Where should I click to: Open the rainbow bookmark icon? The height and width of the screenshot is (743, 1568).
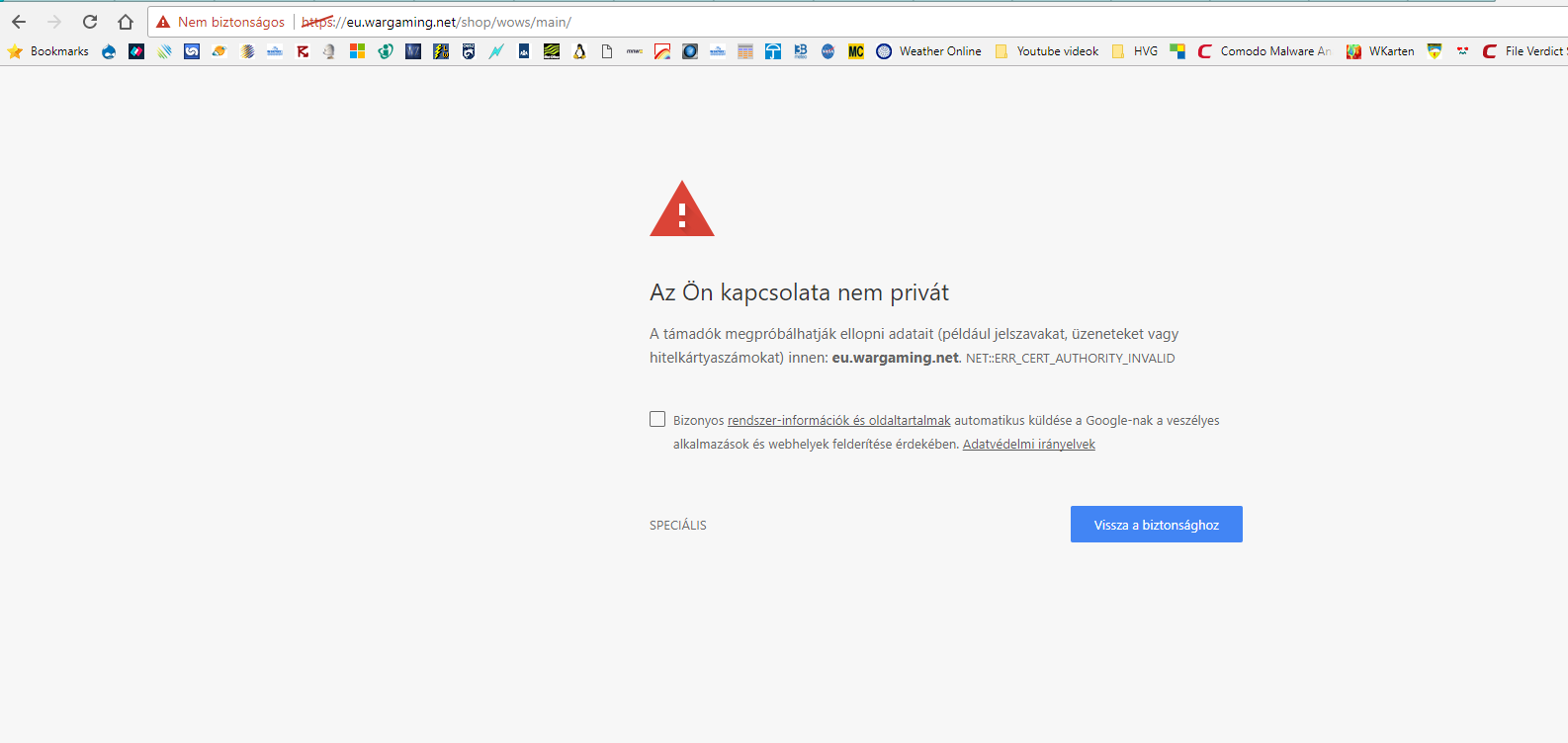point(662,51)
